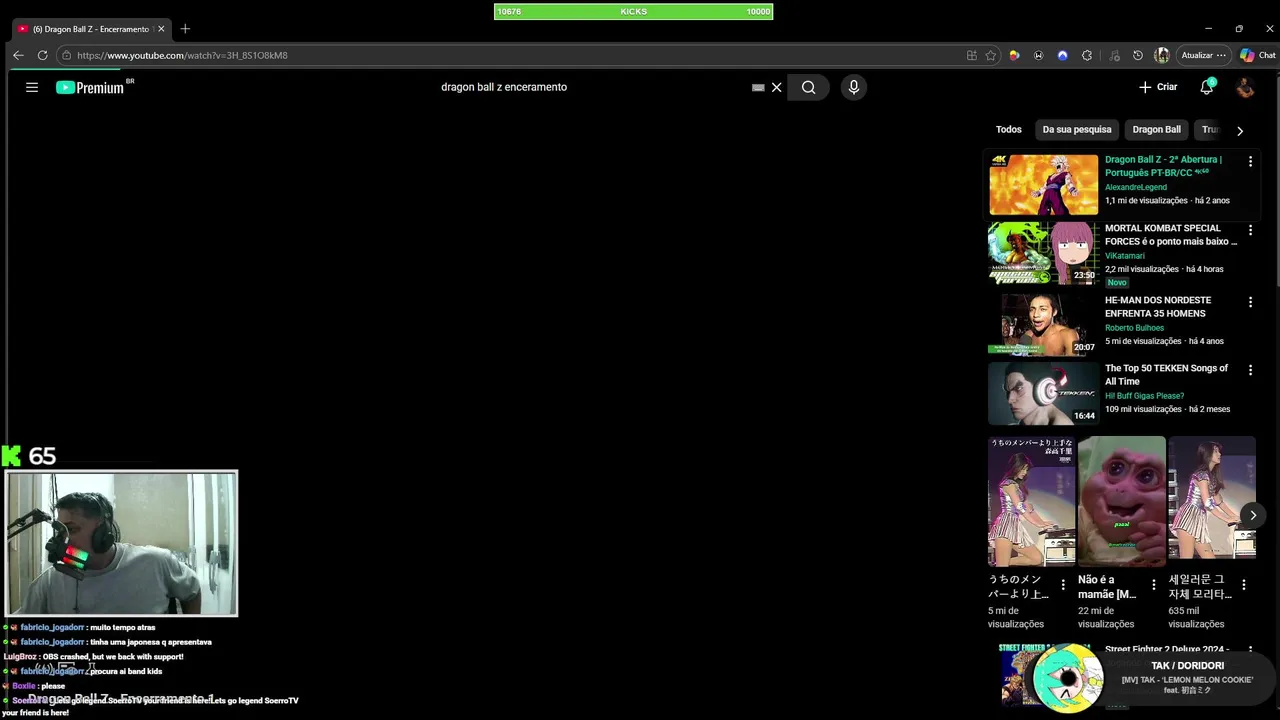Open the うちのメンバー Short thumbnail
Viewport: 1280px width, 720px height.
(x=1031, y=501)
